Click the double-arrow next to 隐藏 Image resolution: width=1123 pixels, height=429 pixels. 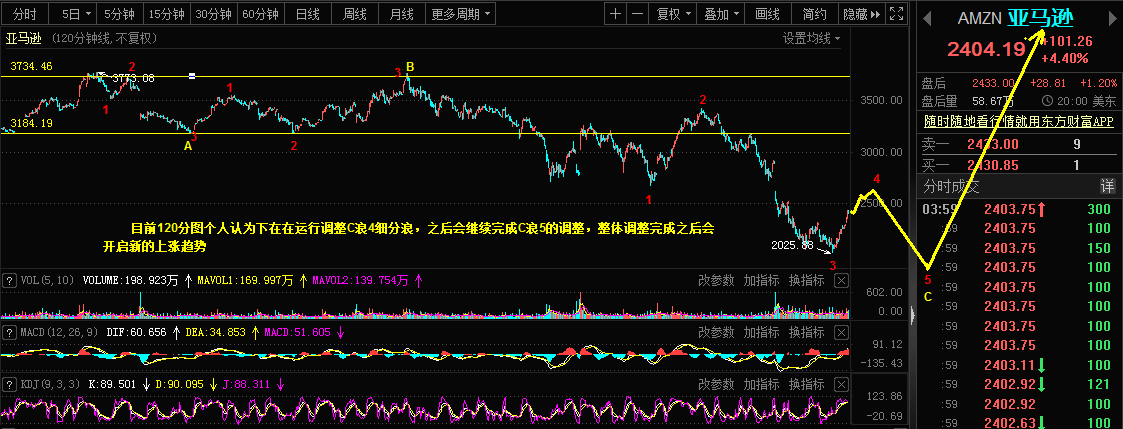tap(876, 14)
